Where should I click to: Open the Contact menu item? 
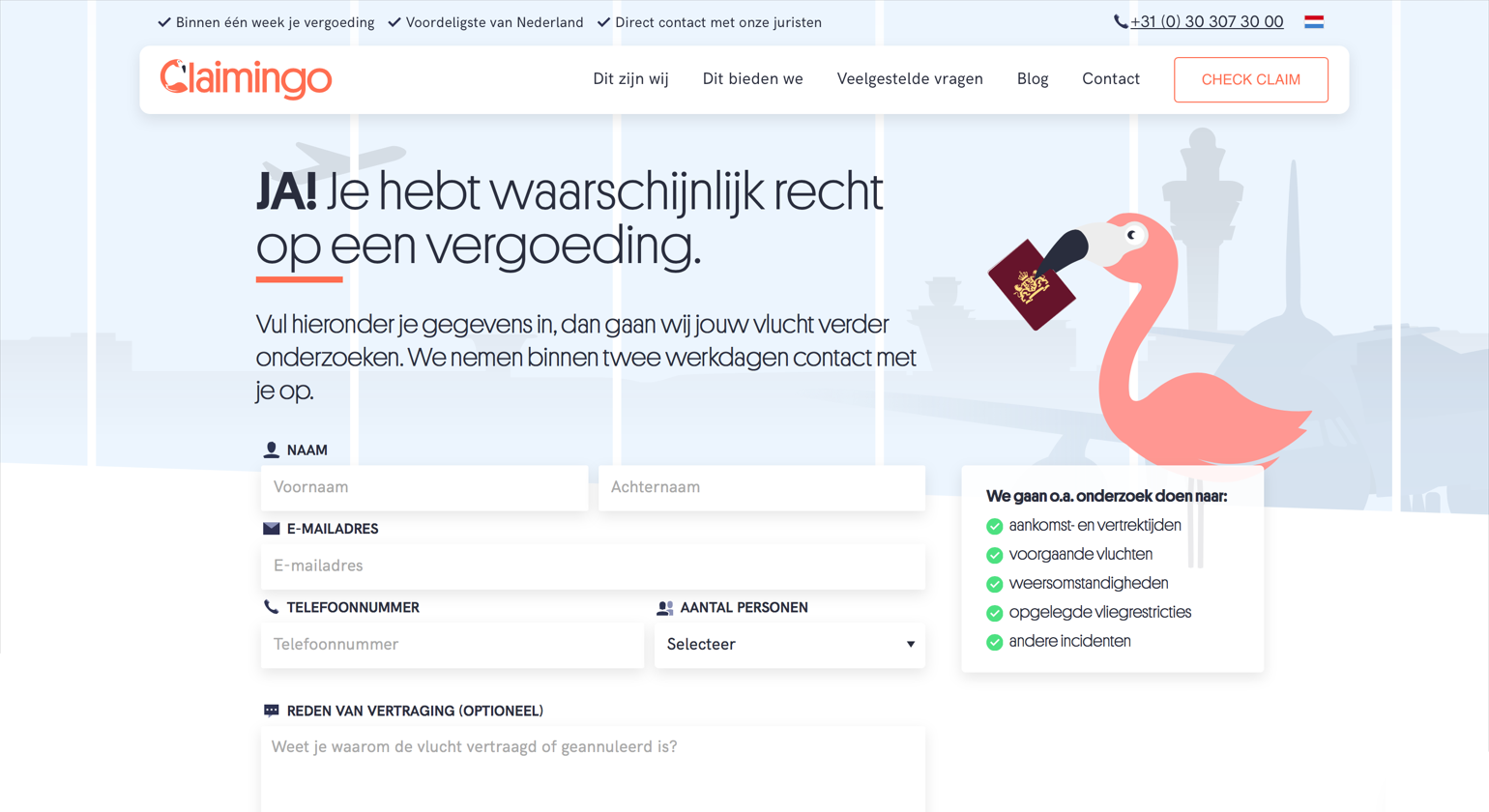[x=1111, y=79]
